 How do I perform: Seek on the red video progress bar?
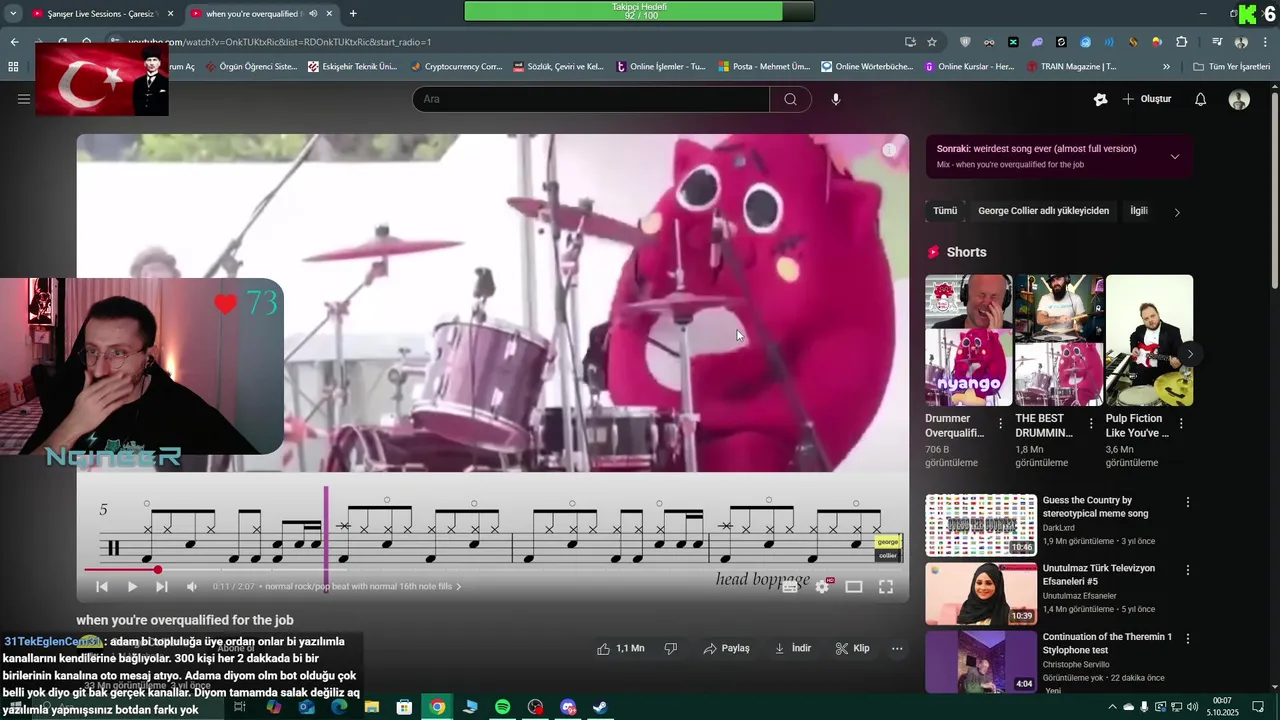493,570
